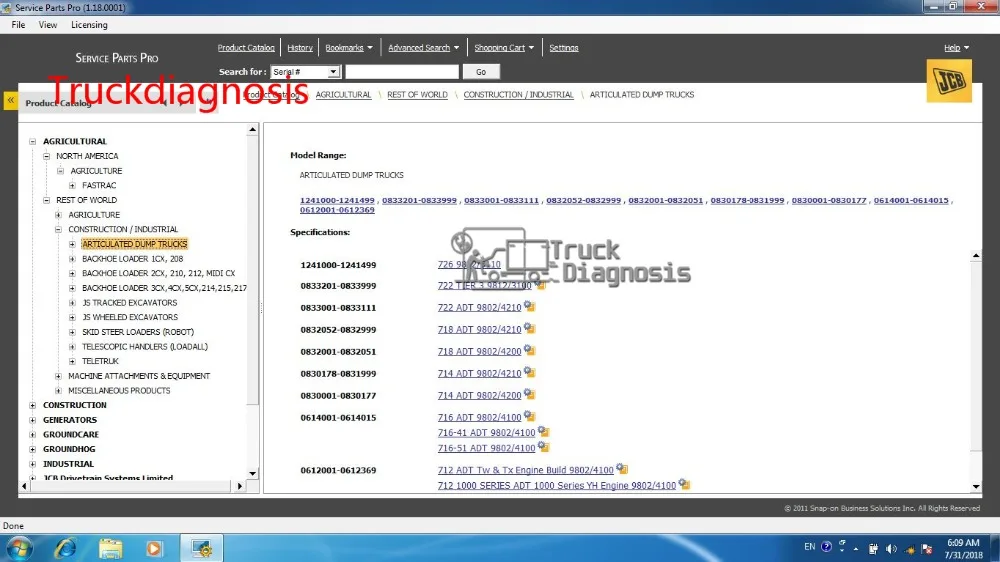Select TELESCOPIC HANDLERS (LOADALL) in the tree
The image size is (1000, 562).
coord(145,347)
